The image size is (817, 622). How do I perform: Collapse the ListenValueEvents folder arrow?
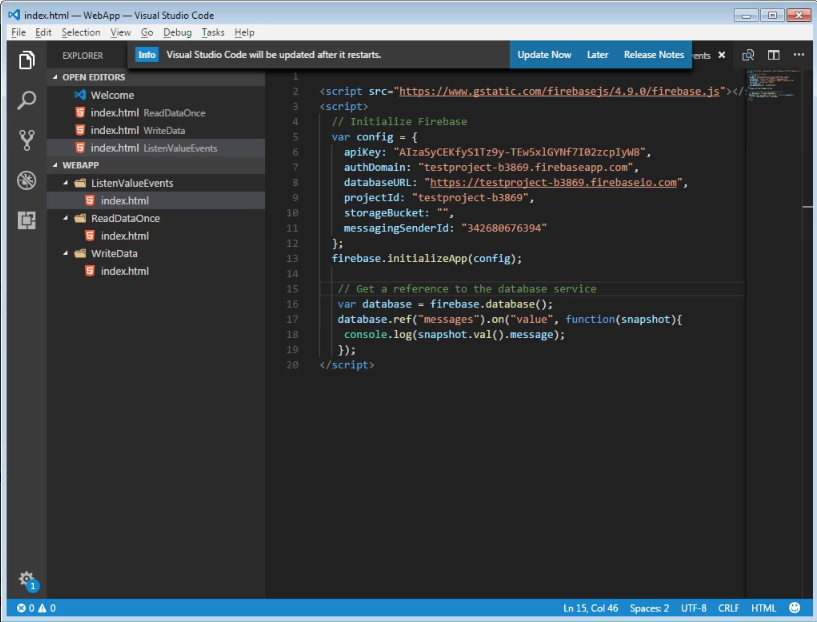pos(66,183)
